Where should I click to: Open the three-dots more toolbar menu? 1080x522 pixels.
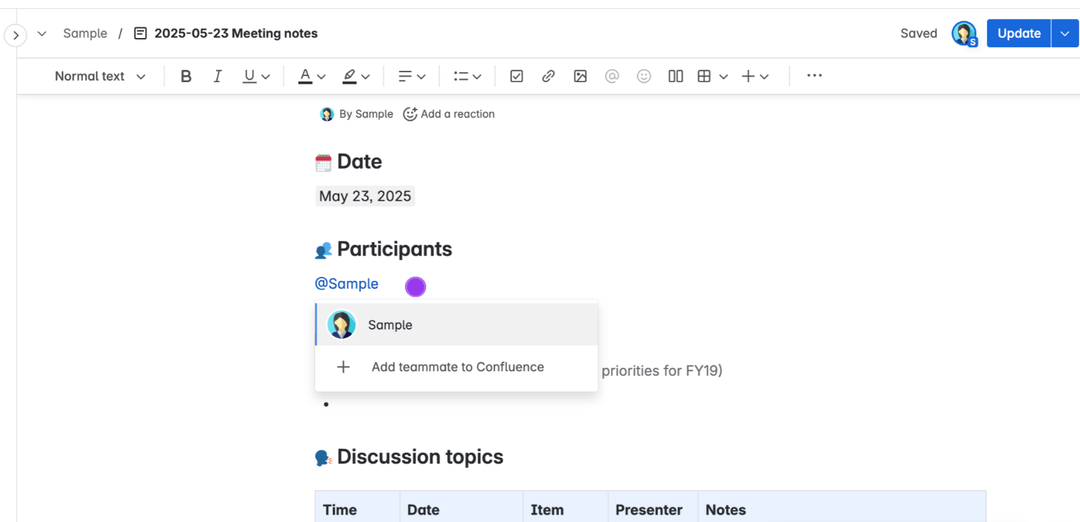click(814, 76)
